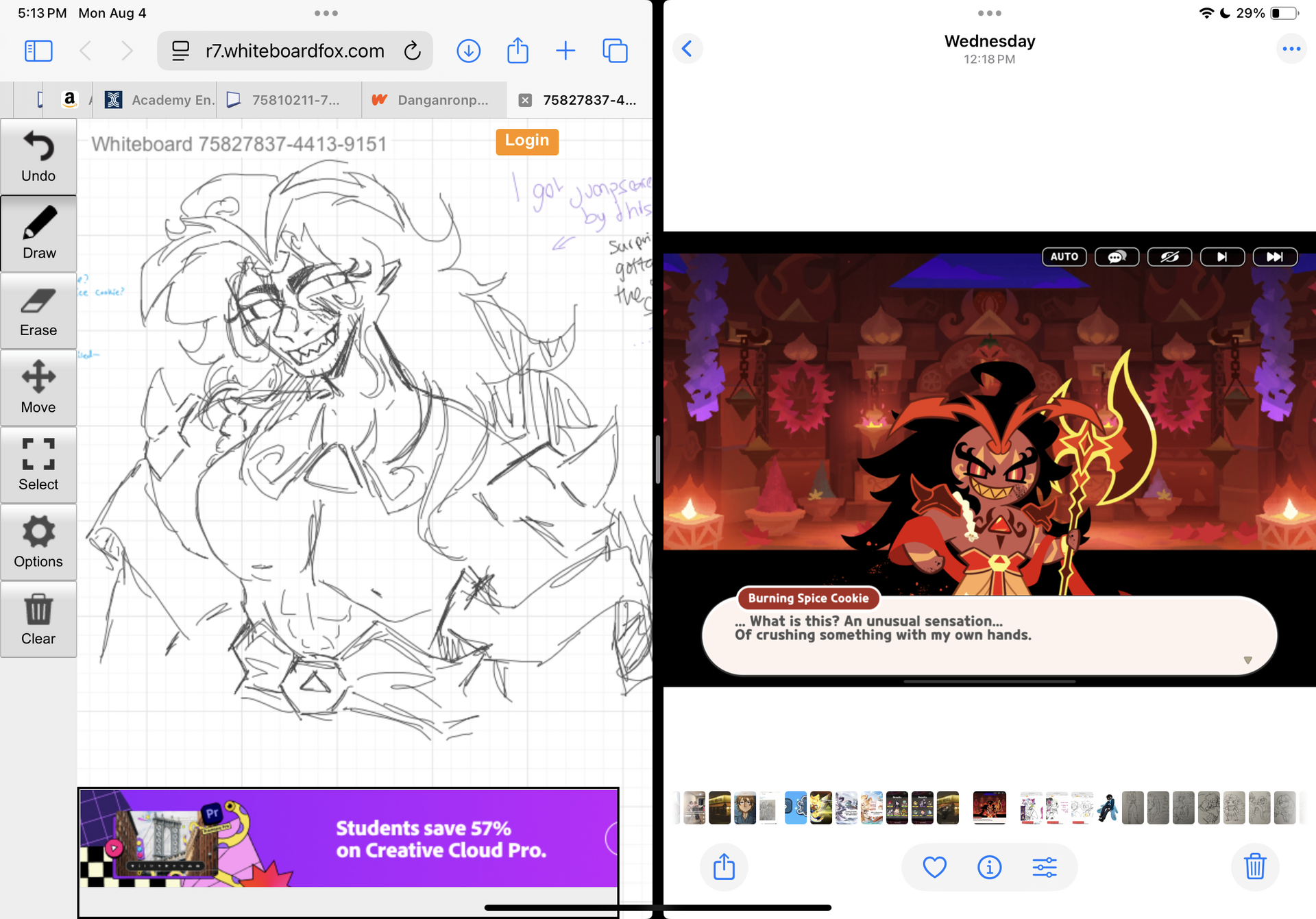Select the 75827837-4... tab
Screen dimensions: 1316x919
pyautogui.click(x=579, y=100)
